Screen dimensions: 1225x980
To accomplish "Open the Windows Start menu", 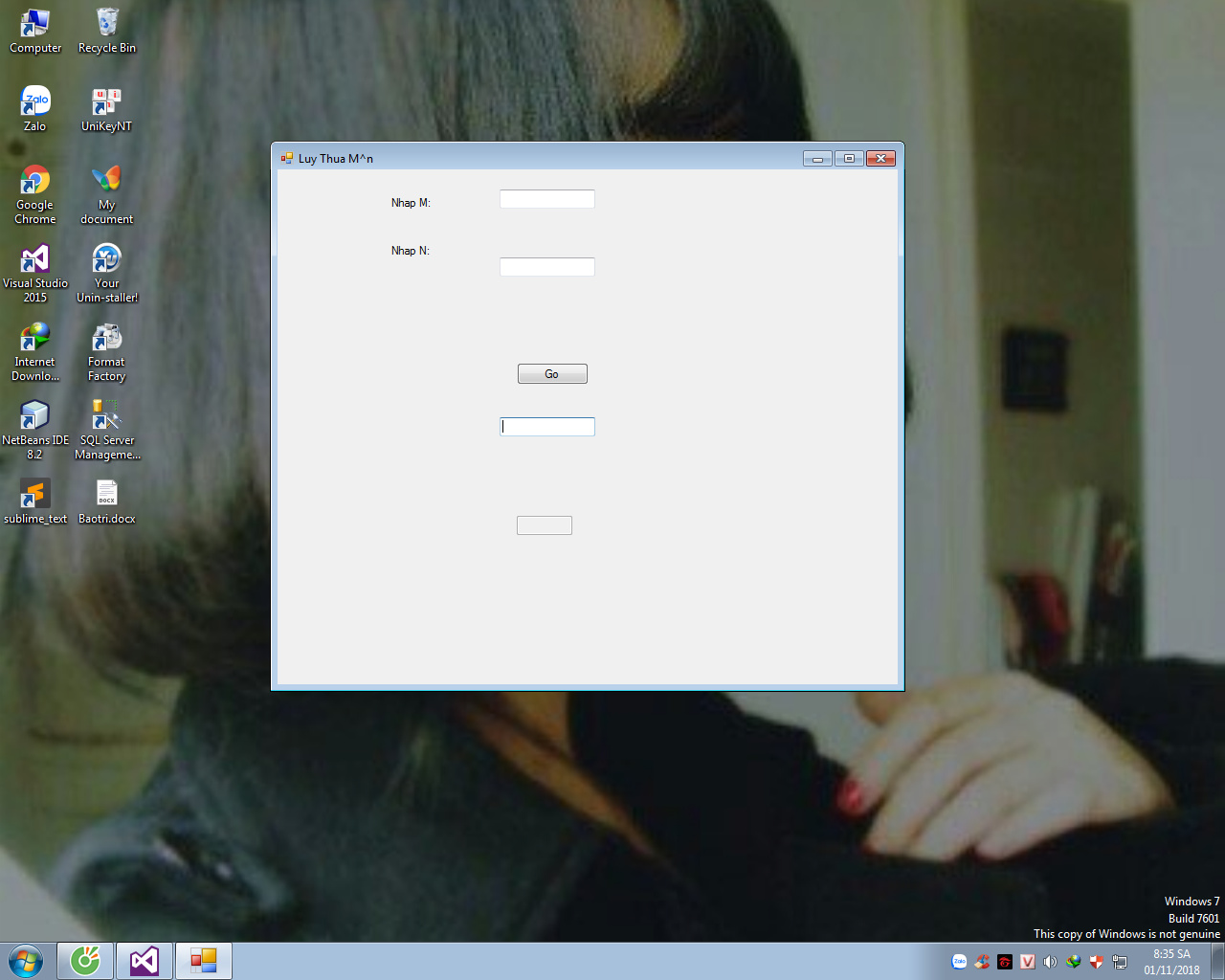I will click(x=26, y=961).
